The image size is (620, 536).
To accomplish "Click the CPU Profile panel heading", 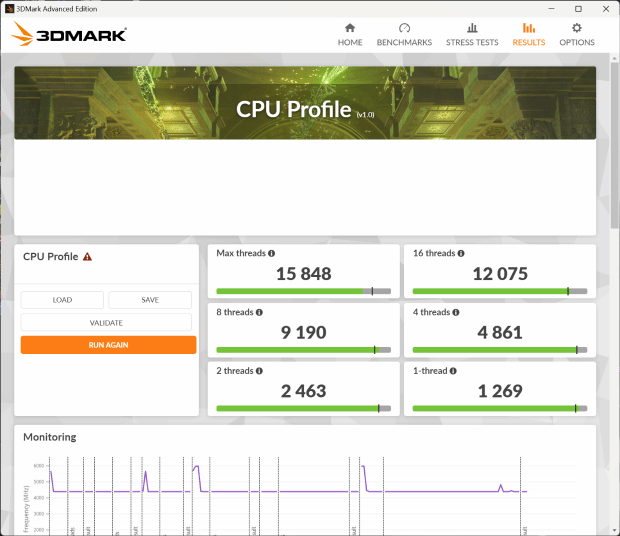I will (x=51, y=257).
